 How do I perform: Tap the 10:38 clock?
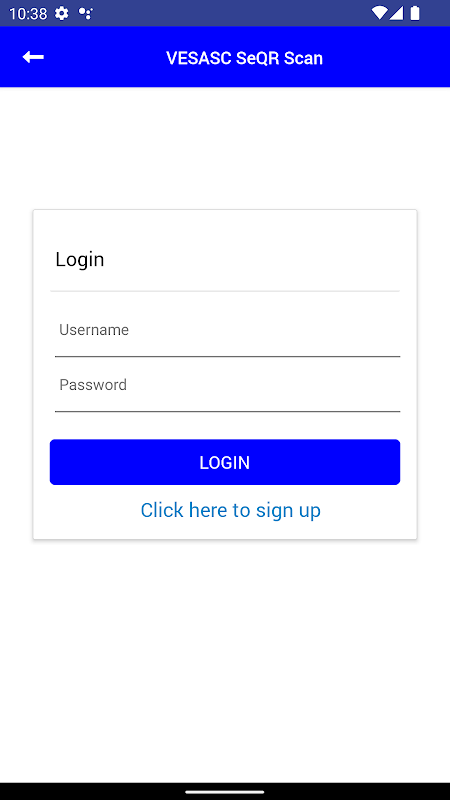(28, 13)
